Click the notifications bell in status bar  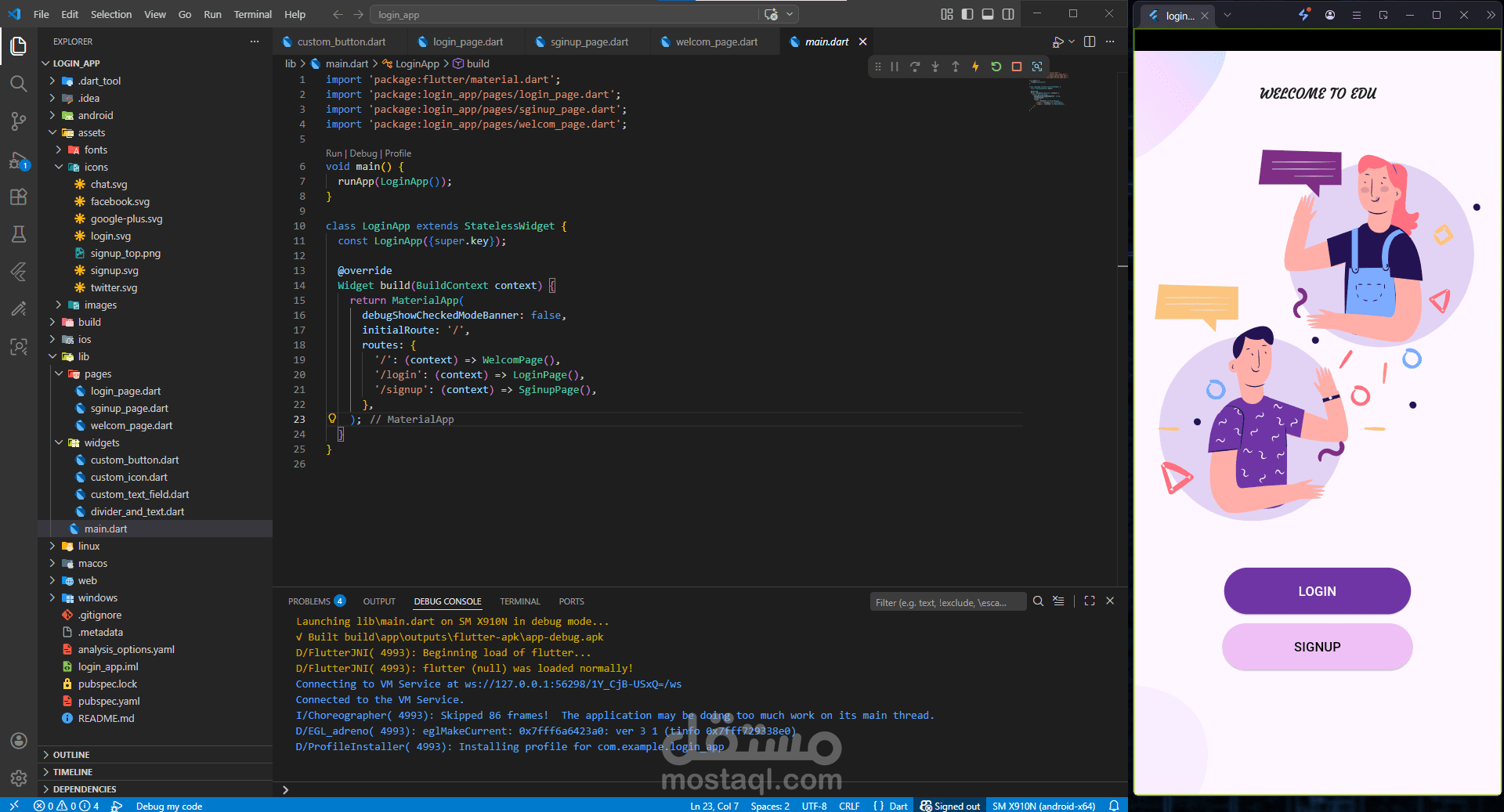click(x=1114, y=806)
